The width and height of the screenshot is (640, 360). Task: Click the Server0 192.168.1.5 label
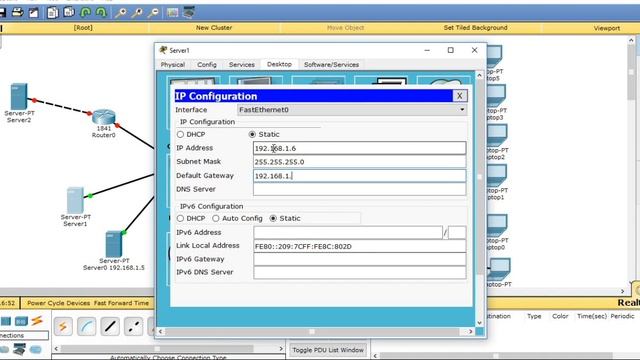pyautogui.click(x=114, y=268)
